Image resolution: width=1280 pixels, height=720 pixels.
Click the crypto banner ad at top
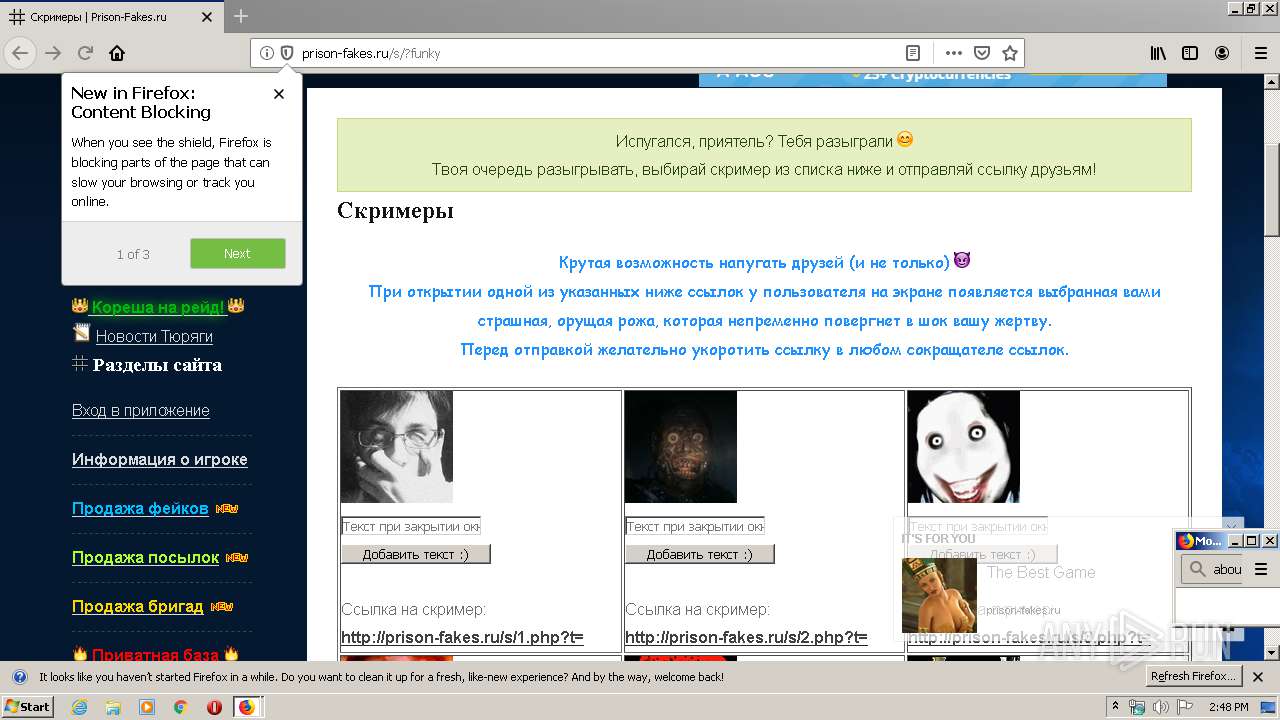pos(933,80)
